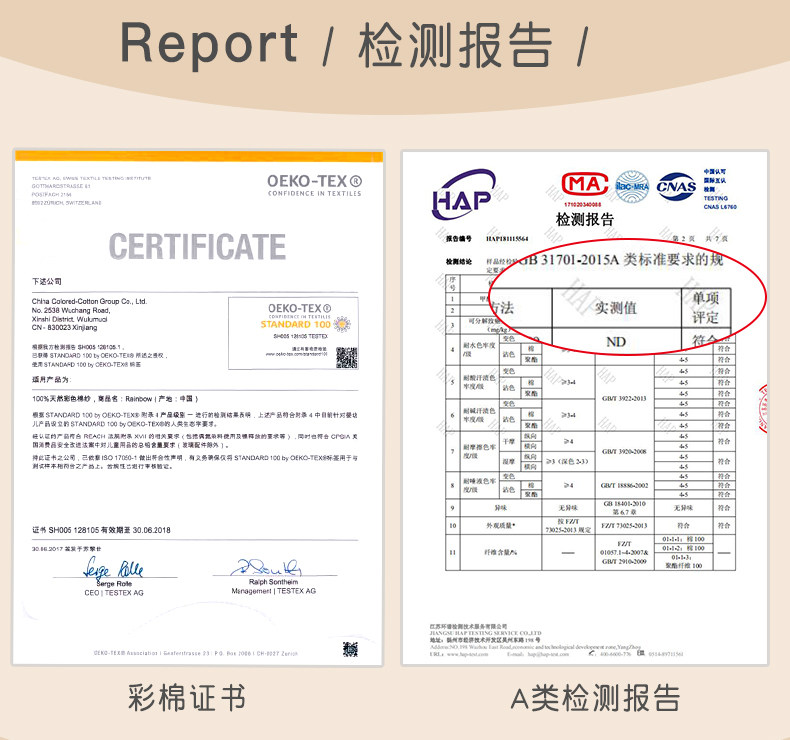Click the 'Report / 检测报告 /' heading
Viewport: 790px width, 740px height.
(354, 44)
